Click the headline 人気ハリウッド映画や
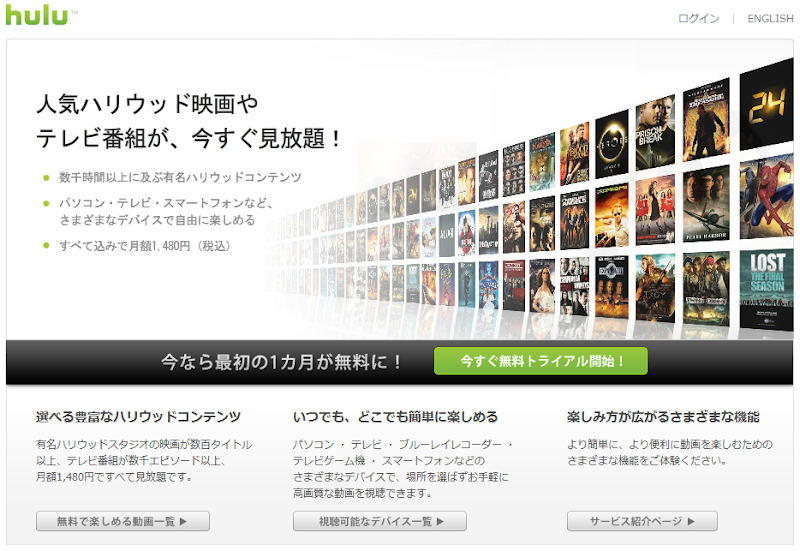Image resolution: width=800 pixels, height=551 pixels. point(147,104)
